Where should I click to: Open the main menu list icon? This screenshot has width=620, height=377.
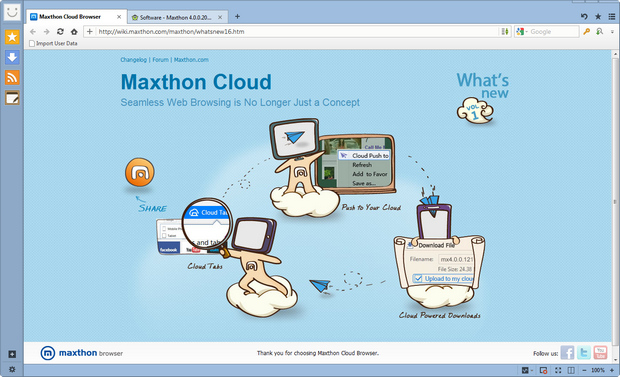point(612,16)
